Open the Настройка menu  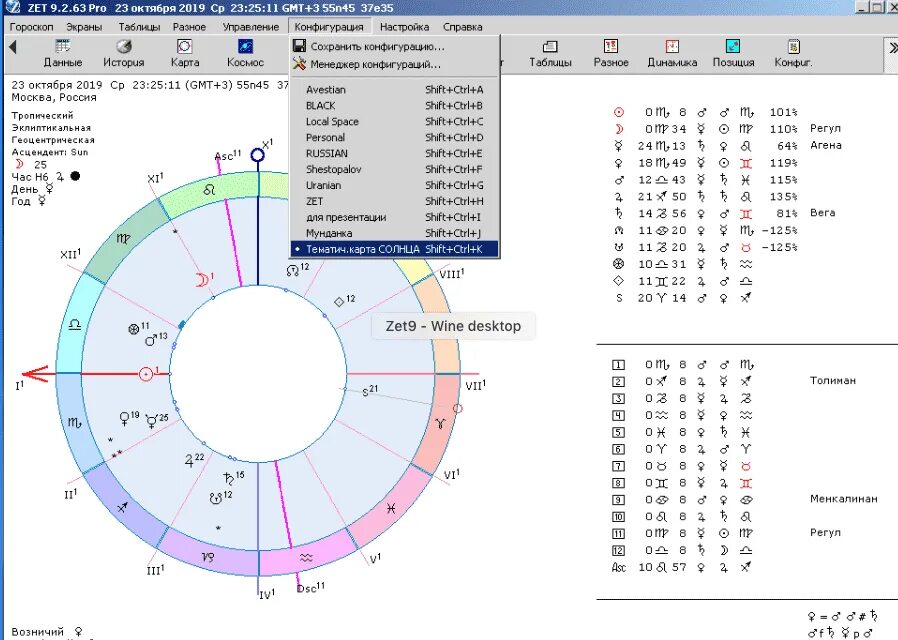tap(404, 27)
